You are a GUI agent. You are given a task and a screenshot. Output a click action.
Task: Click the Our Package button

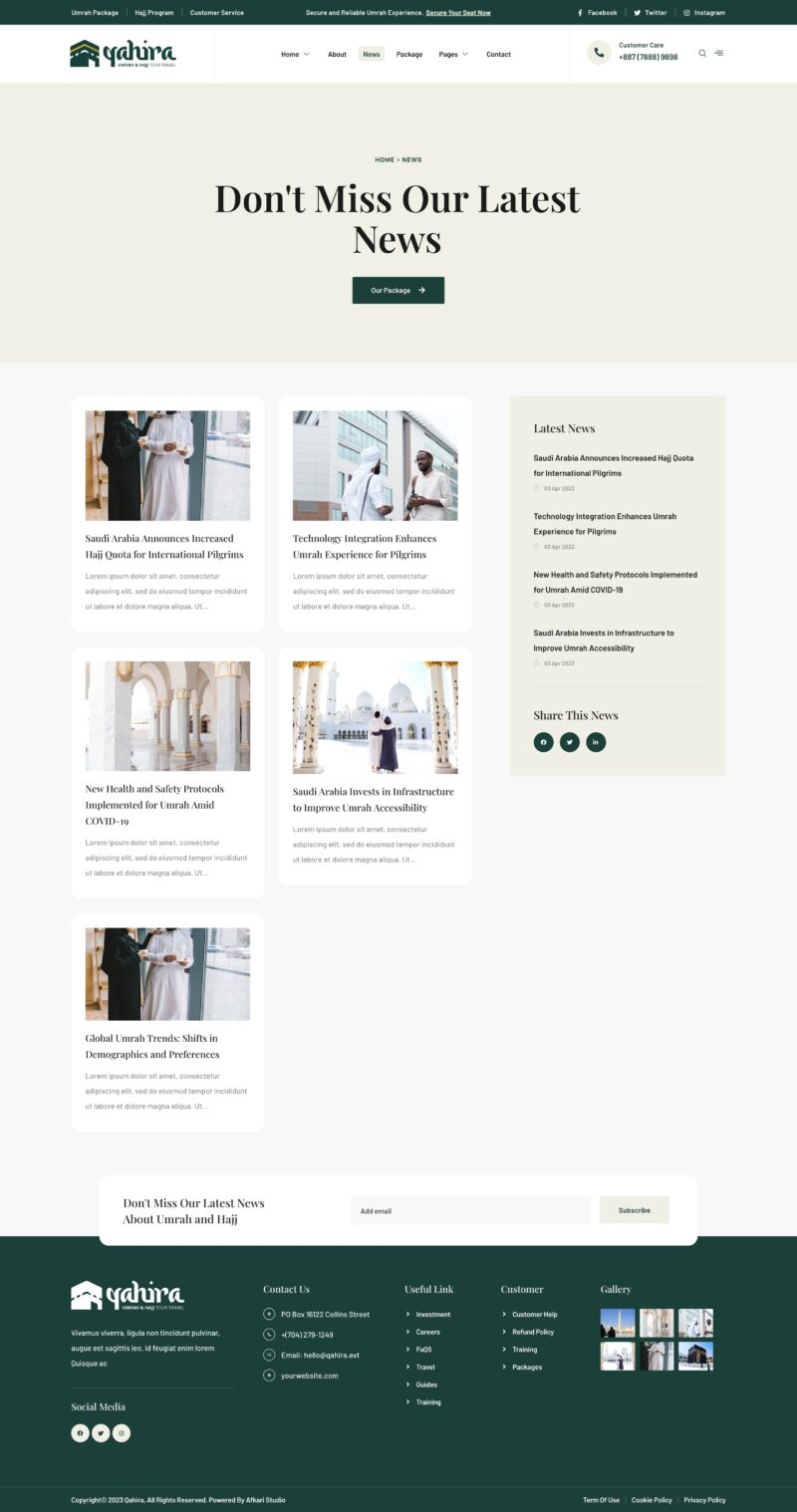point(398,290)
